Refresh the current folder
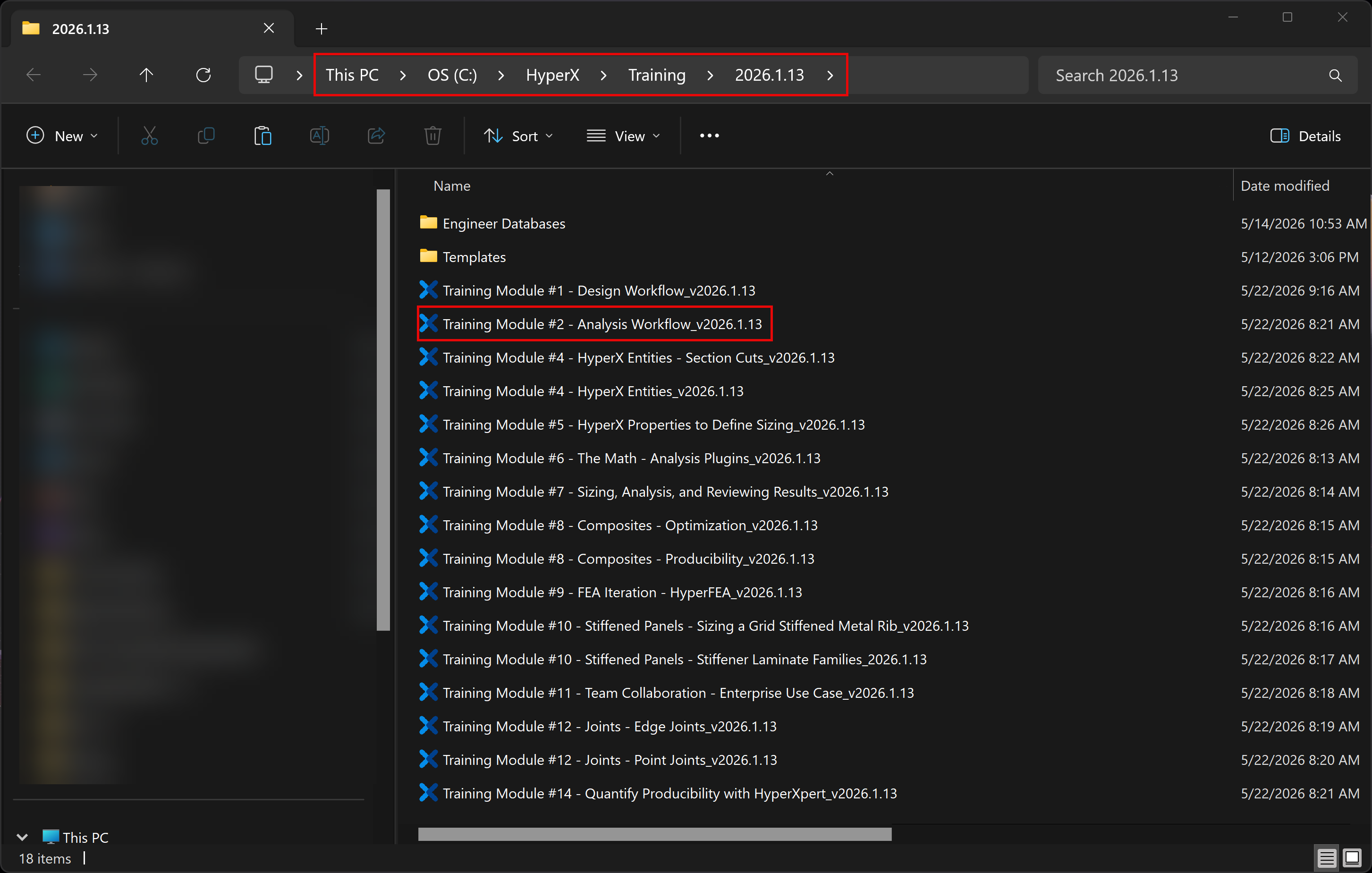1372x873 pixels. point(203,75)
